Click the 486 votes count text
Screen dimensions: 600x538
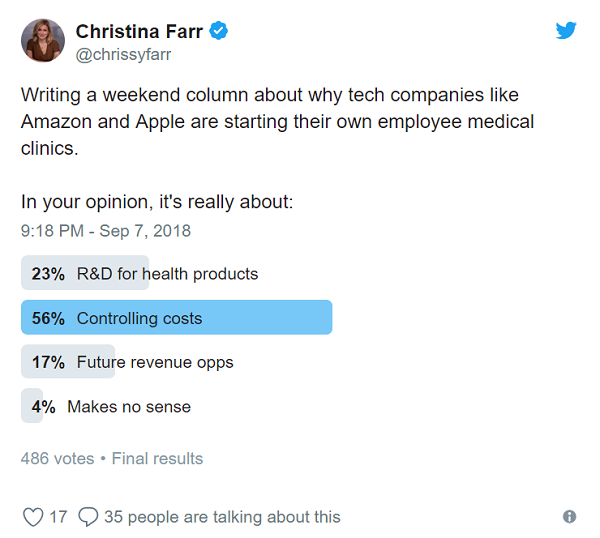(x=56, y=459)
